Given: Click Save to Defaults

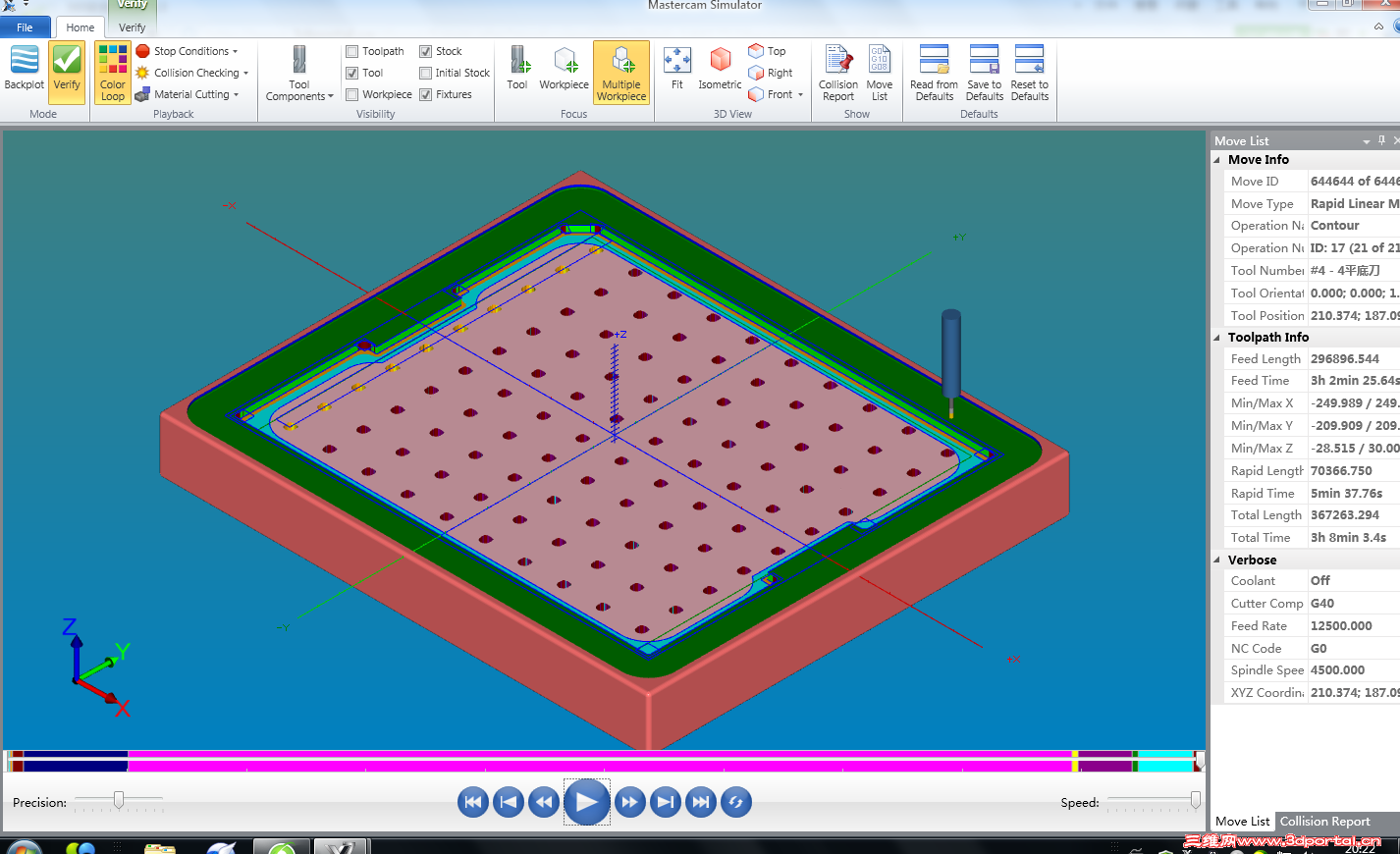Looking at the screenshot, I should (984, 73).
